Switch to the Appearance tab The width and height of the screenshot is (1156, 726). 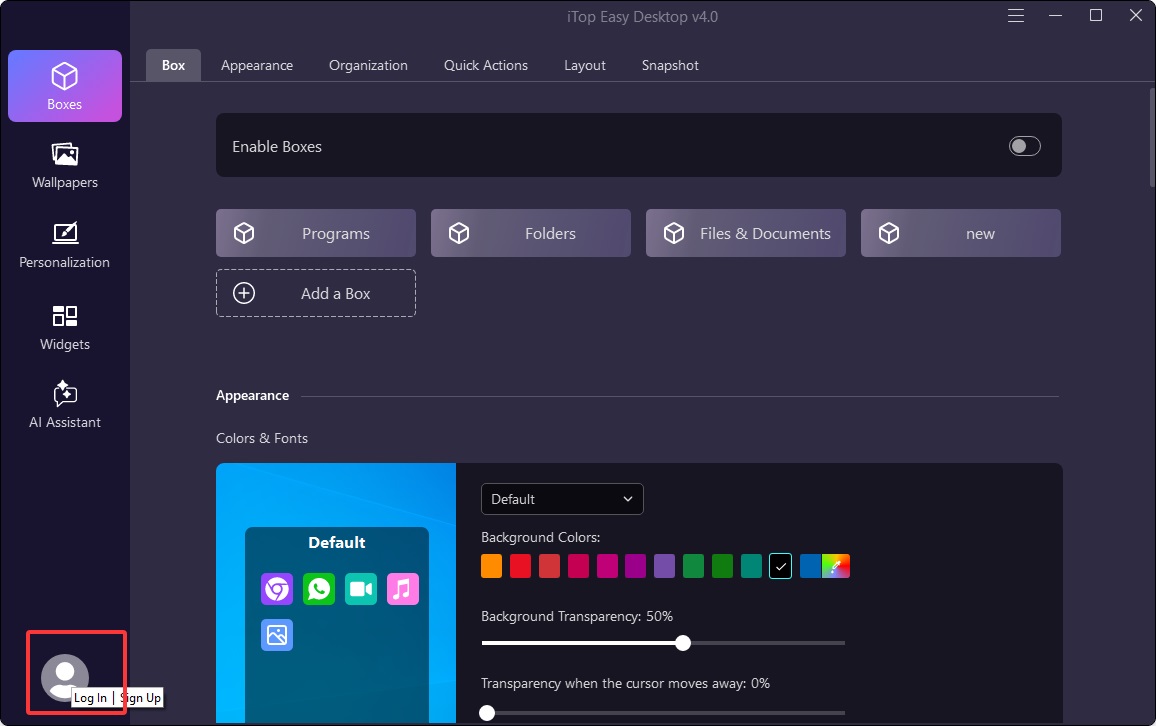257,65
